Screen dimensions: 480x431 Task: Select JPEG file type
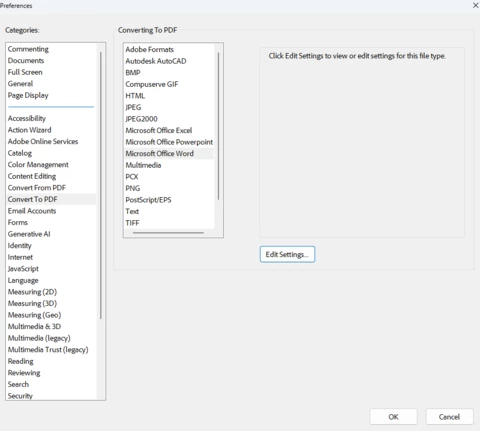click(x=133, y=107)
